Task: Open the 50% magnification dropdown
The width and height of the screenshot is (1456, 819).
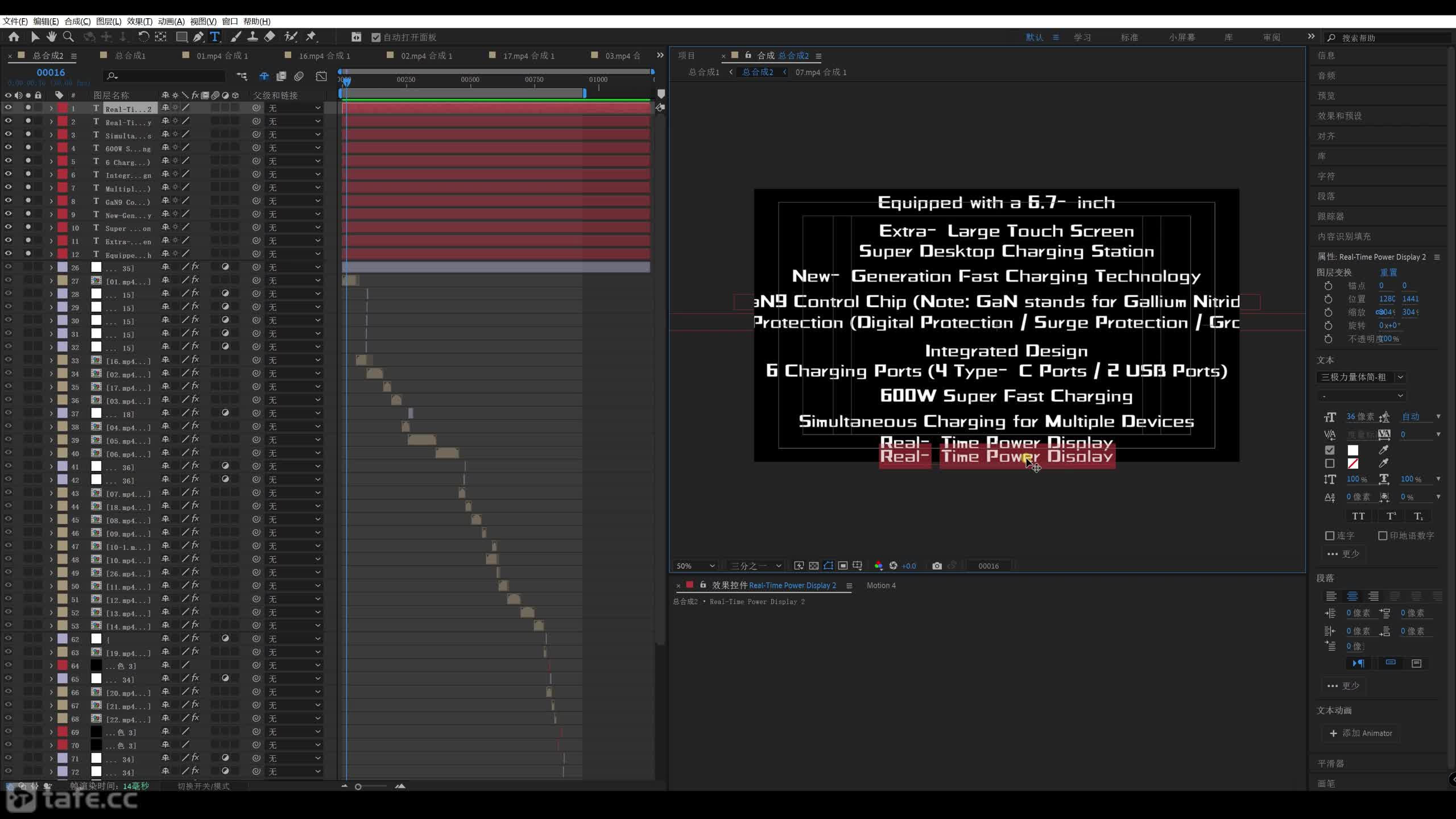Action: pos(695,566)
